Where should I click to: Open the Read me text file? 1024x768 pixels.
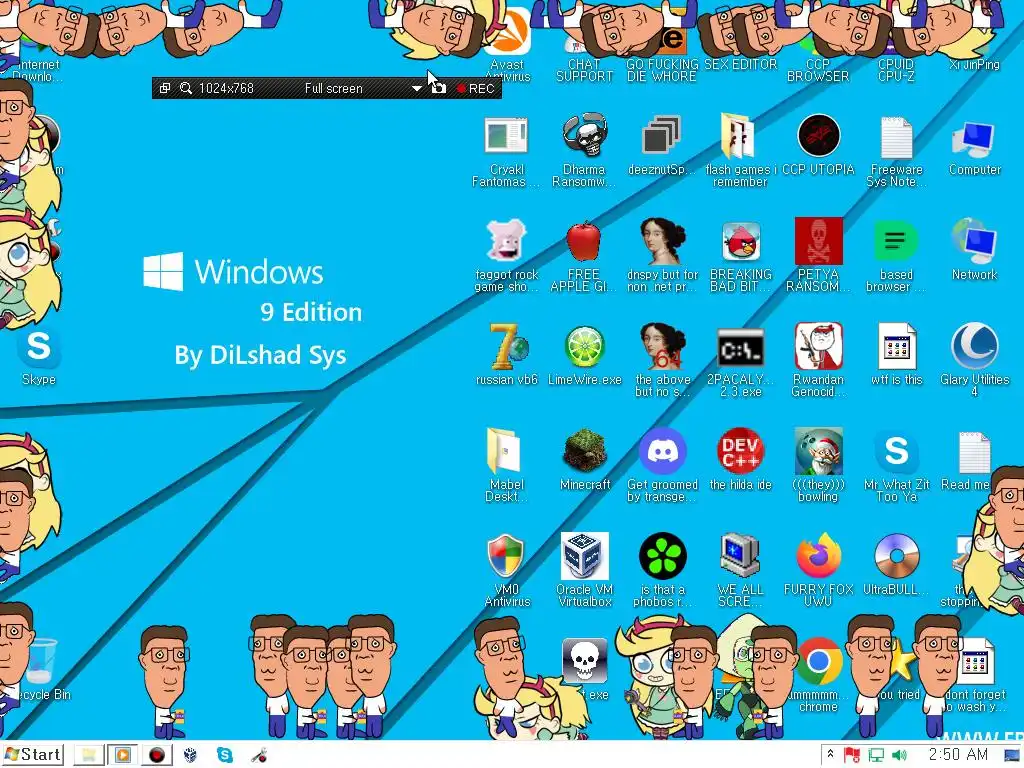pyautogui.click(x=973, y=452)
